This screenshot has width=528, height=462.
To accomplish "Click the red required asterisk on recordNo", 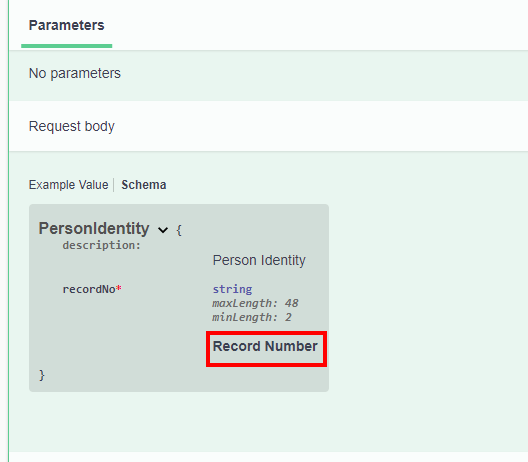I will [x=119, y=288].
